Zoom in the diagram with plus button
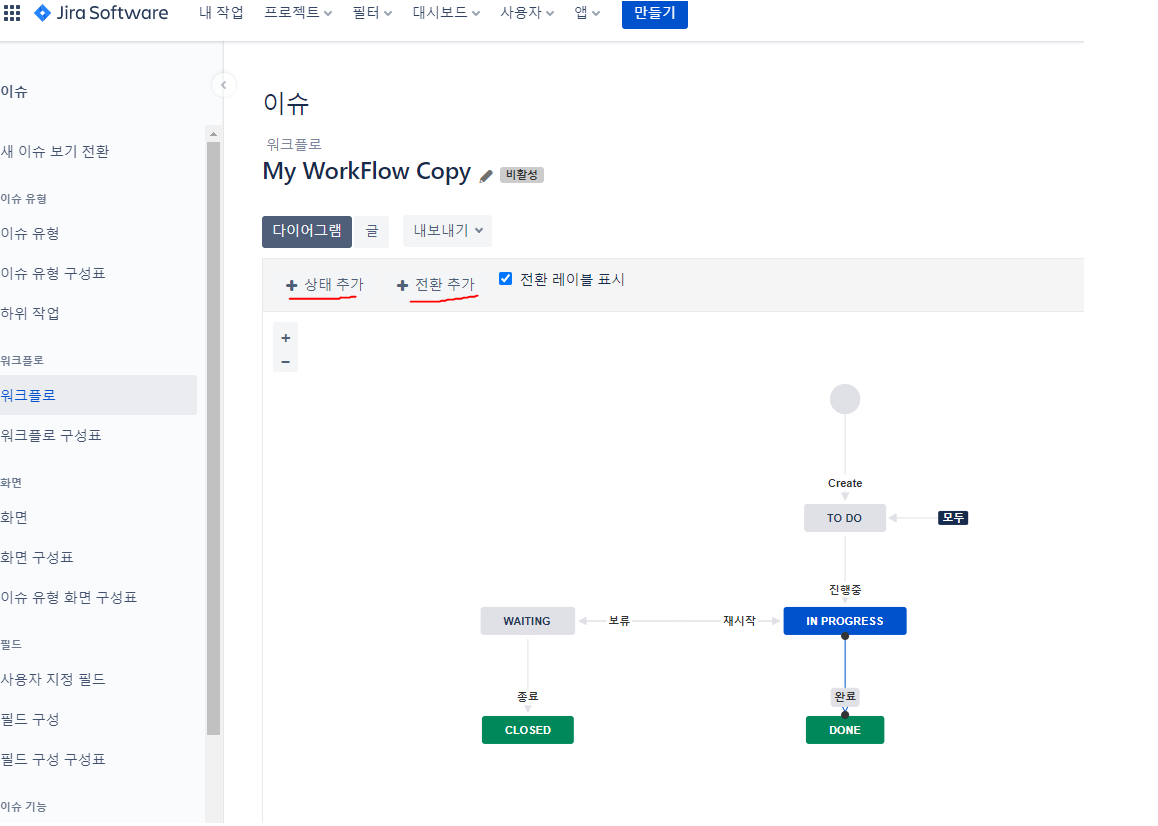1158x826 pixels. (x=286, y=338)
